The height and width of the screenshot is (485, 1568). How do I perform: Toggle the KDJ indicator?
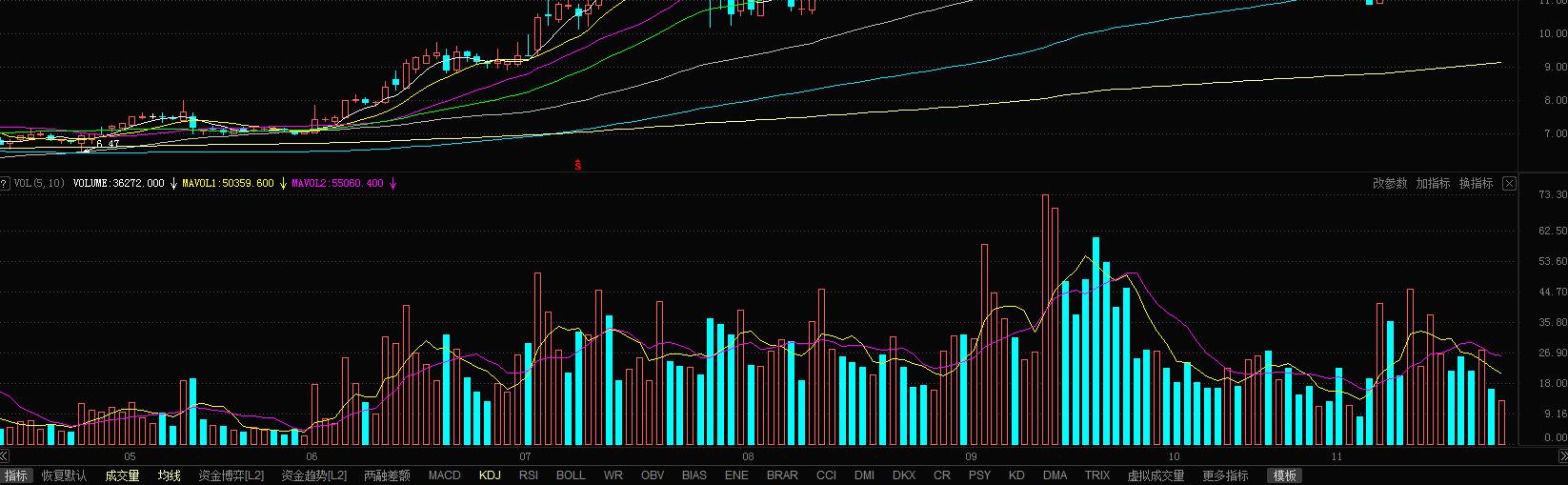click(x=490, y=475)
